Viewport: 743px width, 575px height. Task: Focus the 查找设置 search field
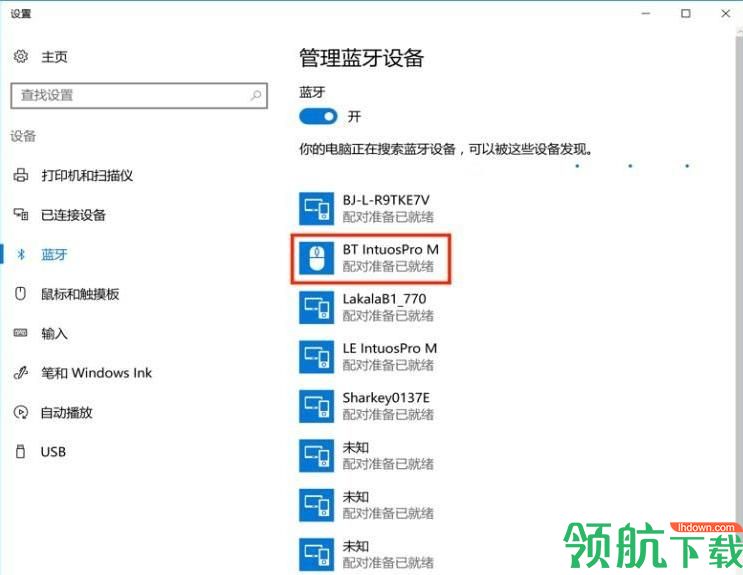[139, 96]
